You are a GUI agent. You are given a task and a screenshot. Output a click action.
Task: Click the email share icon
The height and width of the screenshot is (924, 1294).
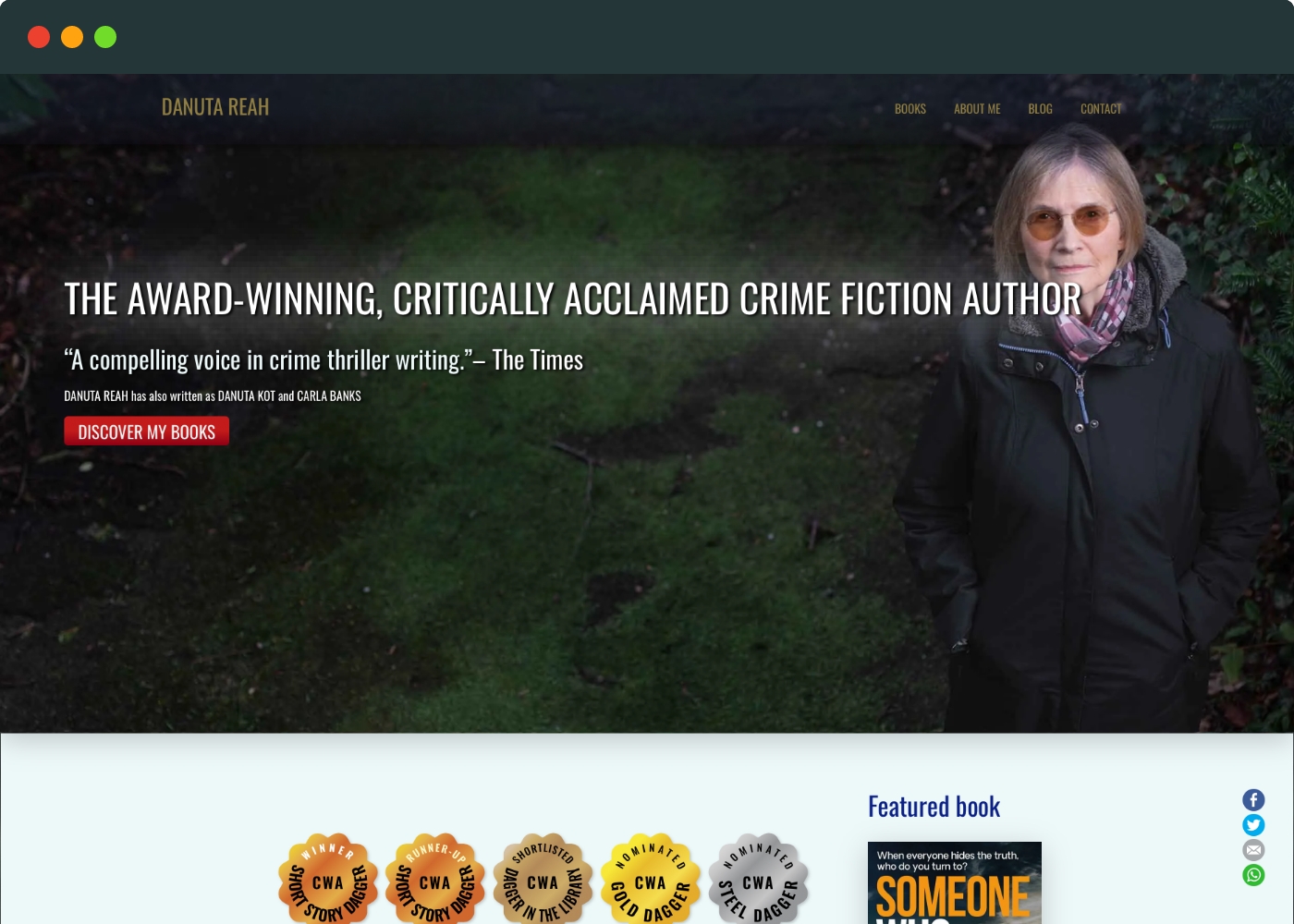coord(1253,850)
